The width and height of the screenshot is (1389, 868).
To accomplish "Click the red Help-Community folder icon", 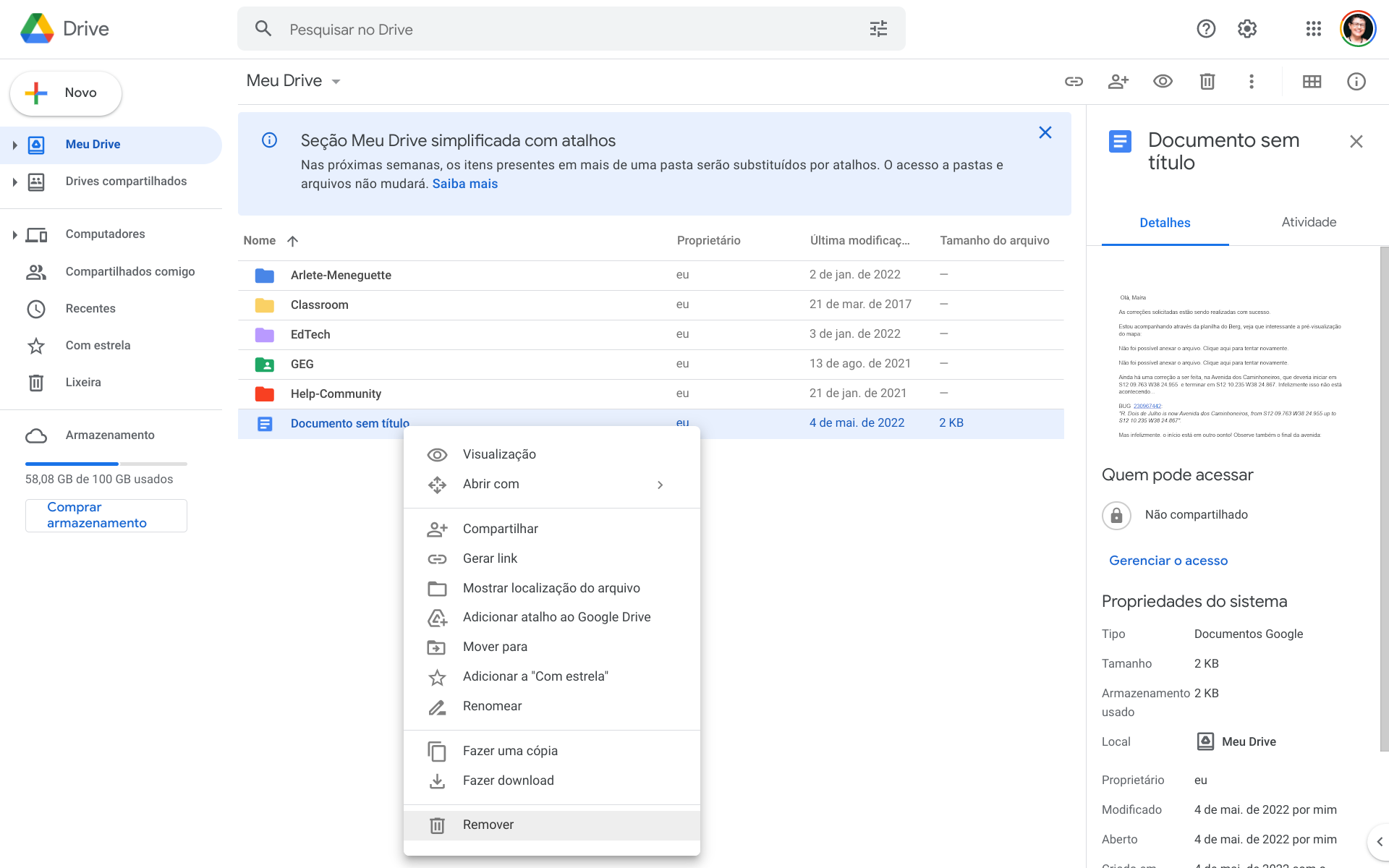I will tap(265, 393).
